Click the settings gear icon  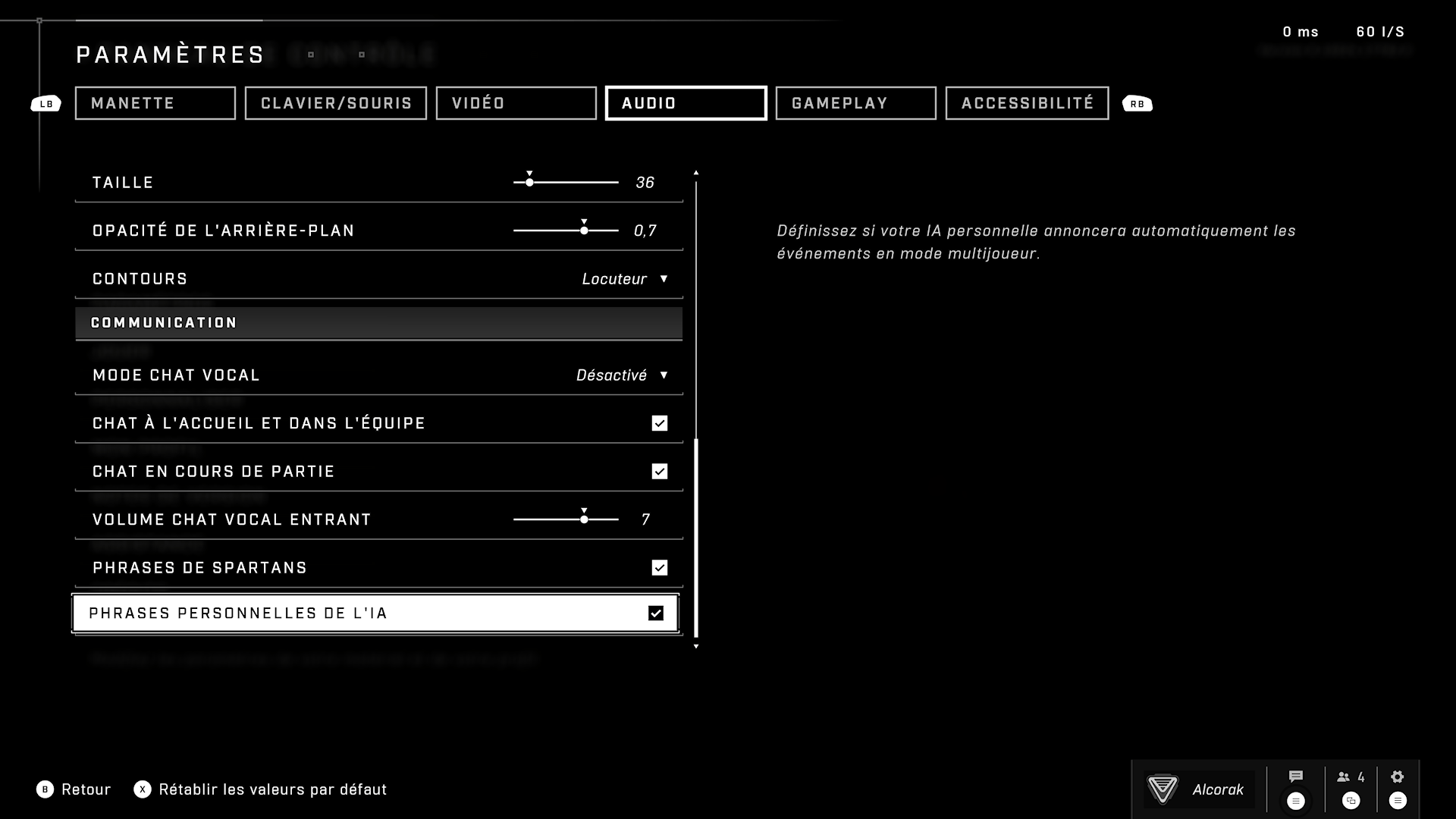(1397, 777)
